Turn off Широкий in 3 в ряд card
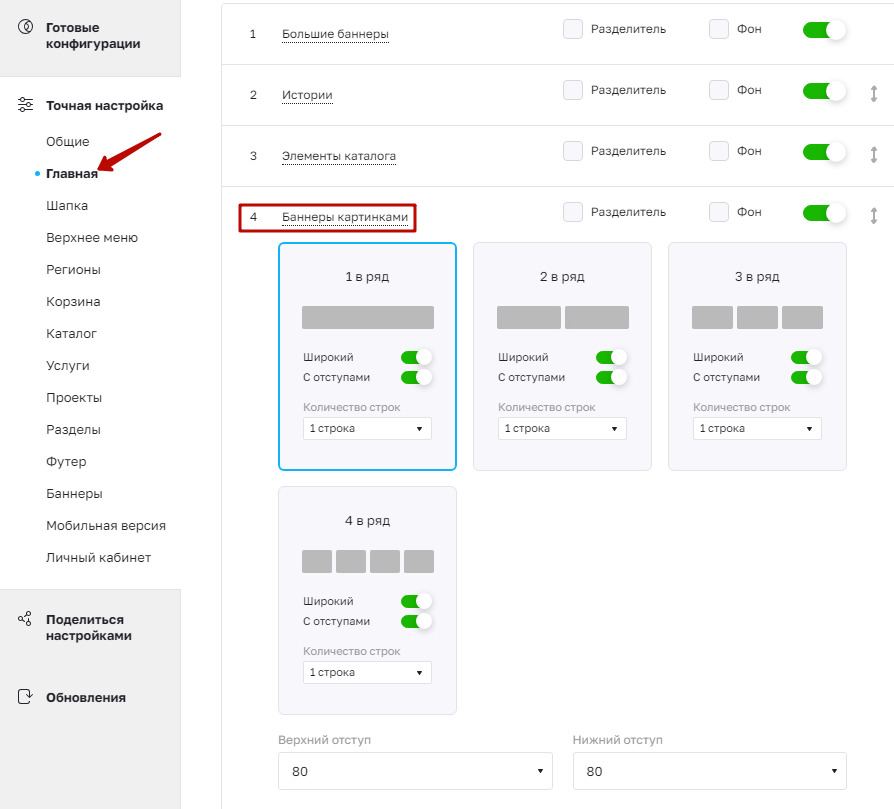 coord(806,357)
